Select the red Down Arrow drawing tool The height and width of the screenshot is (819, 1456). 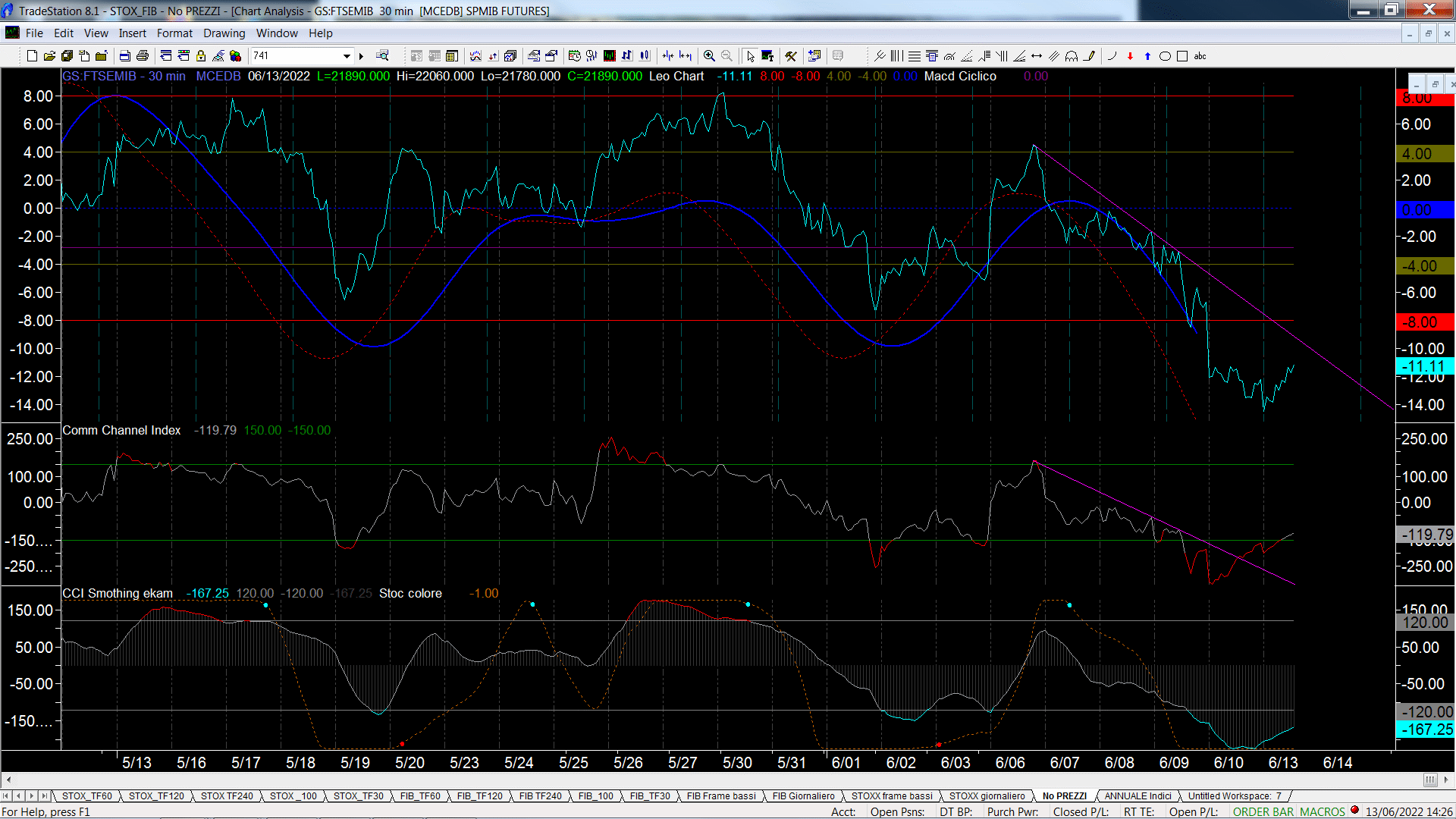[1130, 55]
